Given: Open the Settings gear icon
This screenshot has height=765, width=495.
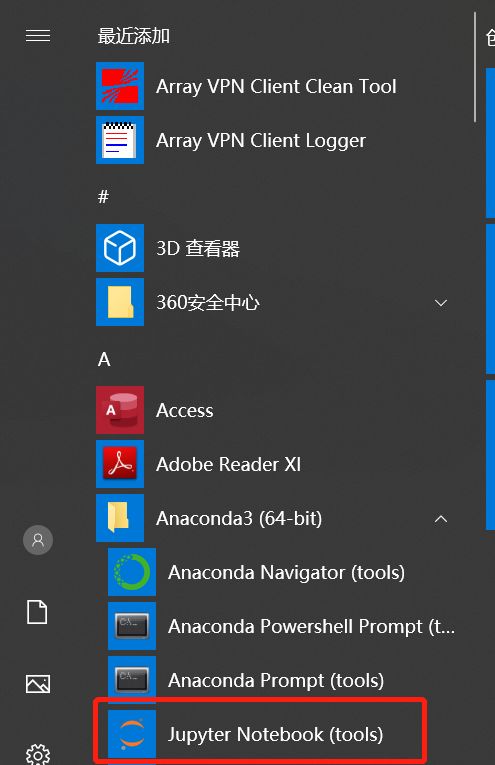Looking at the screenshot, I should 38,754.
